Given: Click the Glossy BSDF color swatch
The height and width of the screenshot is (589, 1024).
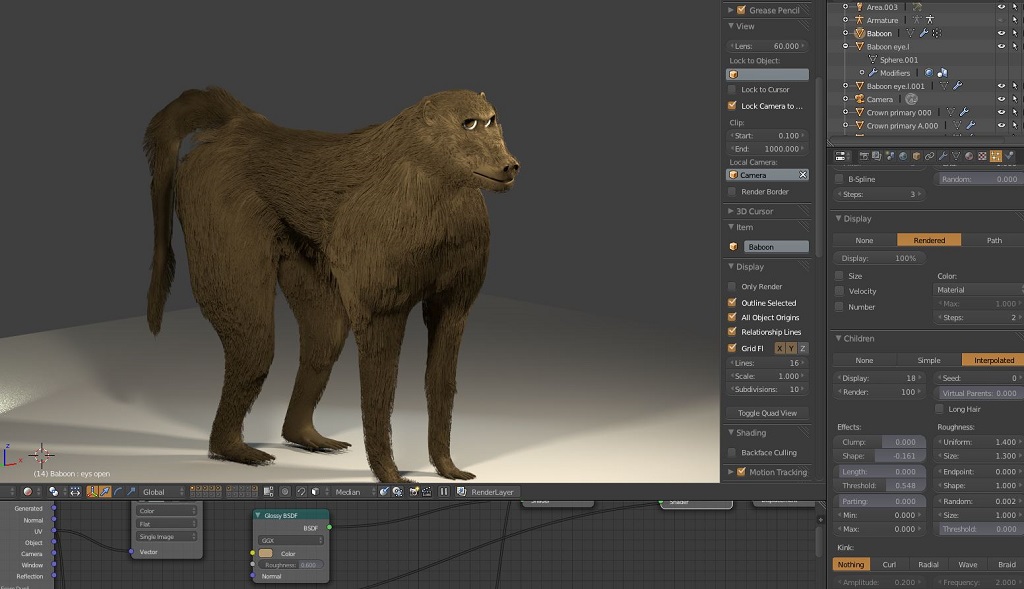Looking at the screenshot, I should click(266, 553).
